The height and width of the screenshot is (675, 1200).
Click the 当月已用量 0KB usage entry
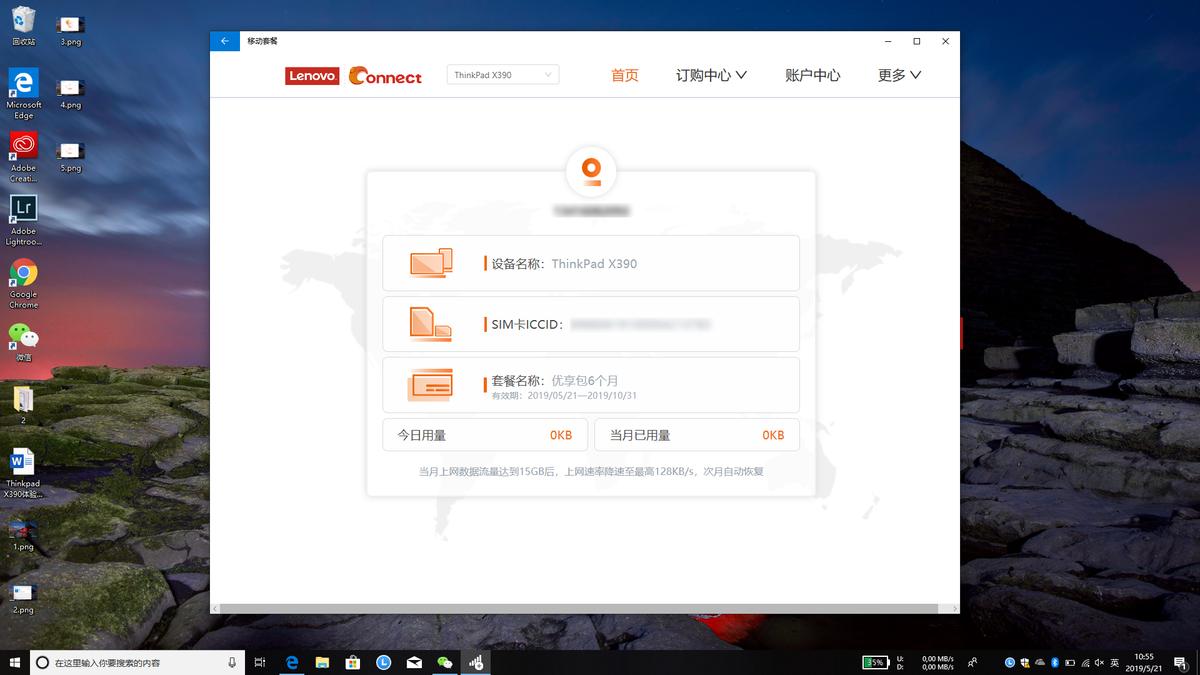point(697,434)
